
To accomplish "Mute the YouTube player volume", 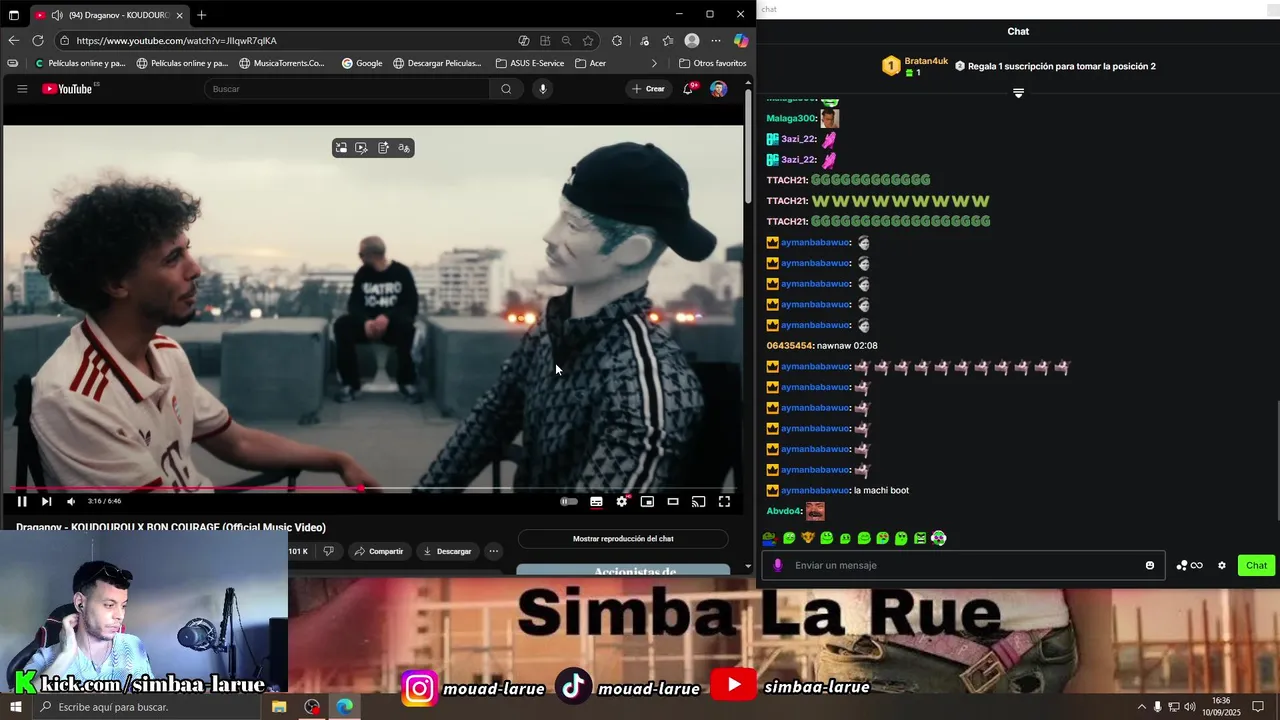I will 71,502.
